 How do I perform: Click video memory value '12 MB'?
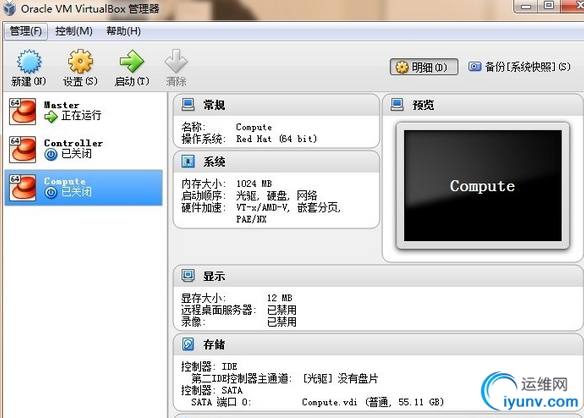279,298
